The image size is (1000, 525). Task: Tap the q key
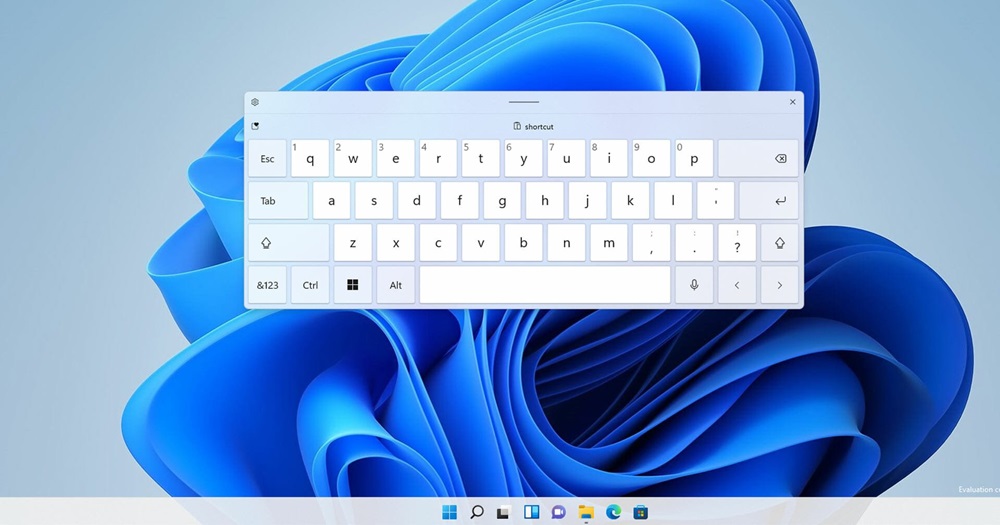coord(310,159)
